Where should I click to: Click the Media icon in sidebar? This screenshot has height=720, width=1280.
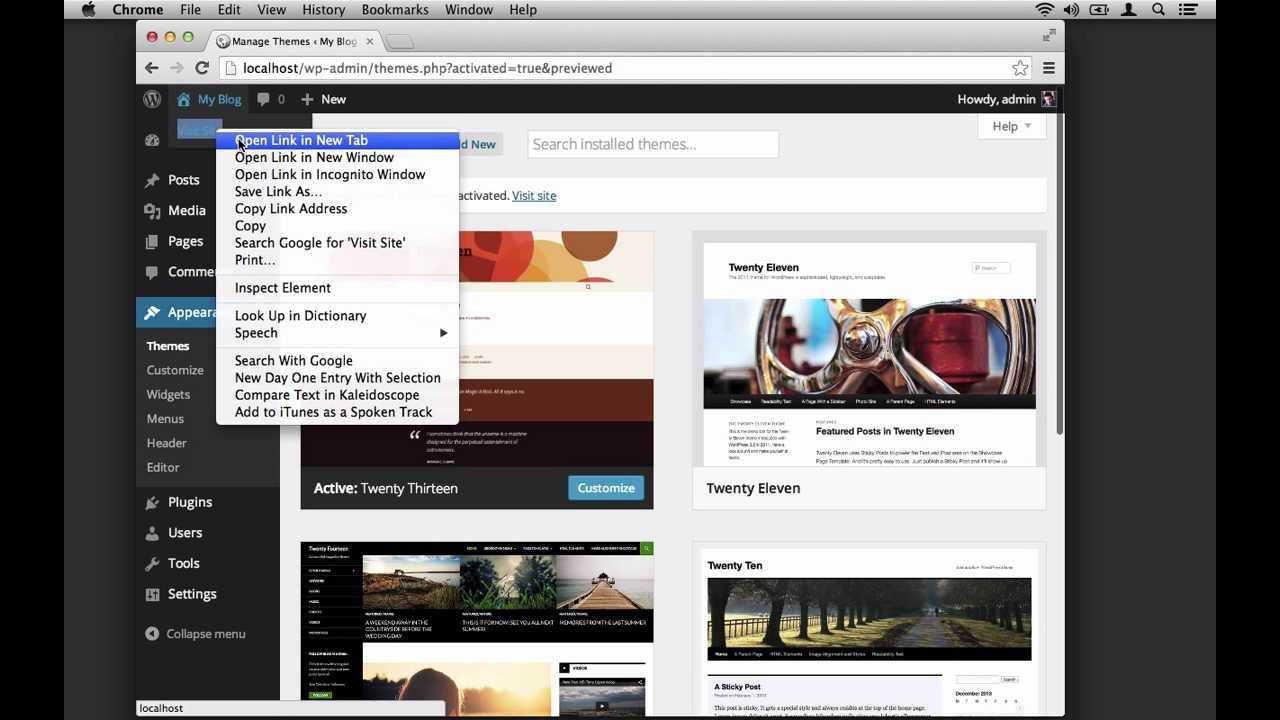(x=152, y=210)
